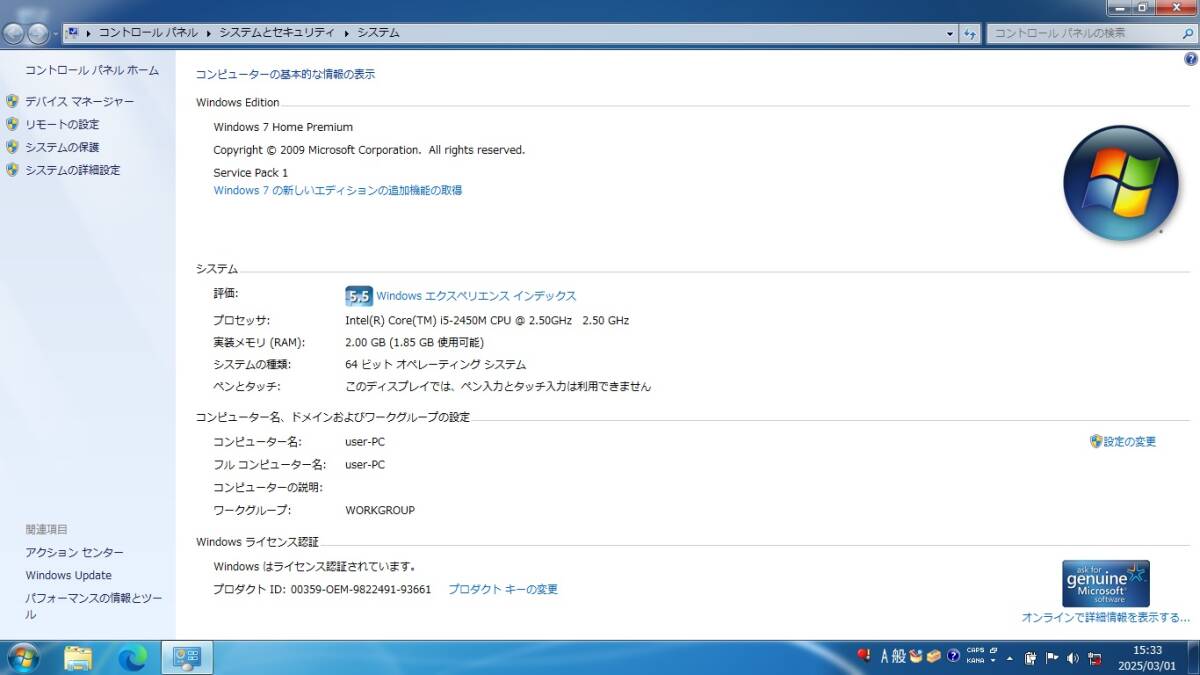Click the power plug battery tray icon
This screenshot has width=1200, height=675.
pyautogui.click(x=1030, y=658)
